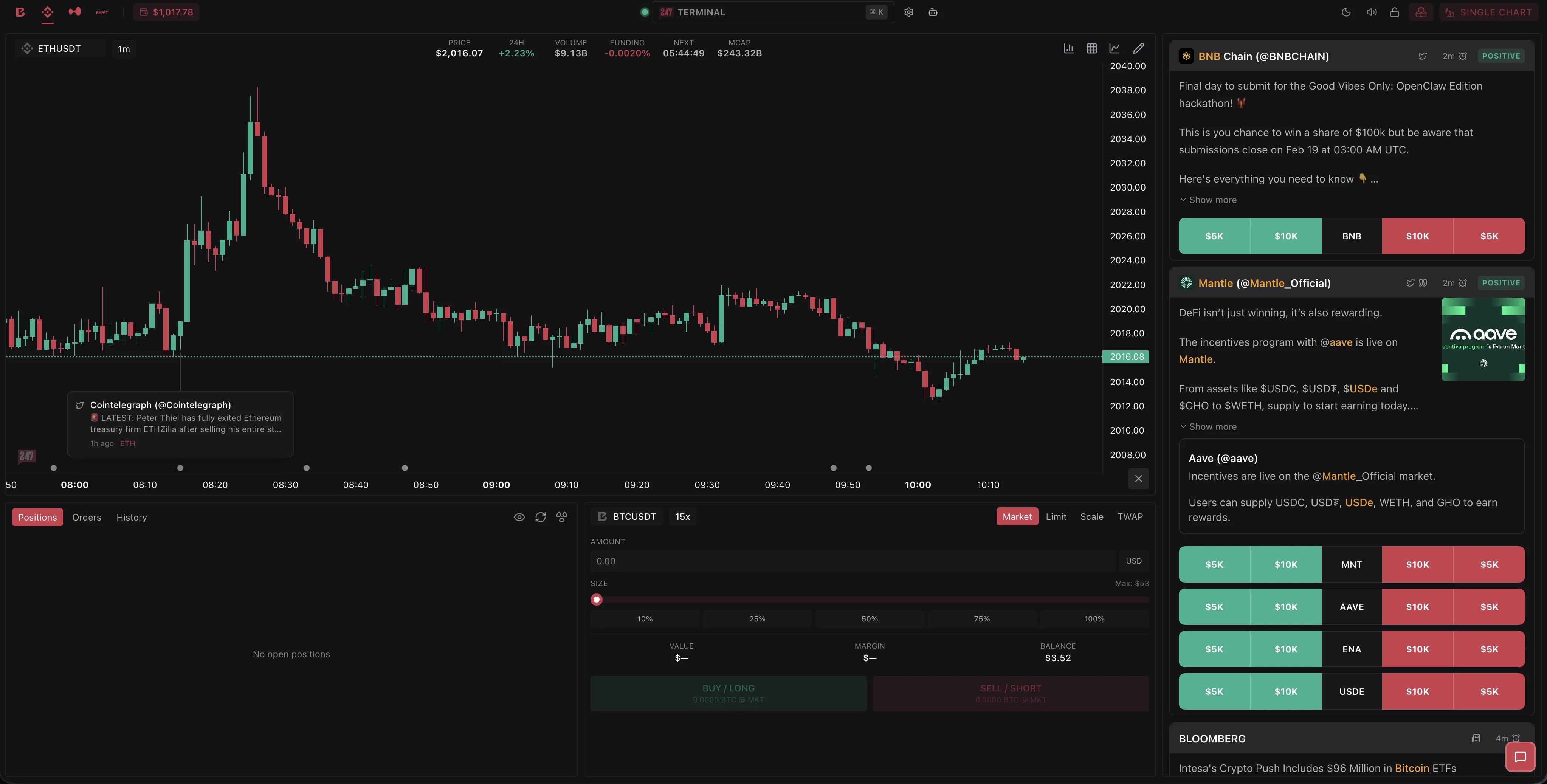The width and height of the screenshot is (1547, 784).
Task: Open the chart drawing pencil tool
Action: point(1138,48)
